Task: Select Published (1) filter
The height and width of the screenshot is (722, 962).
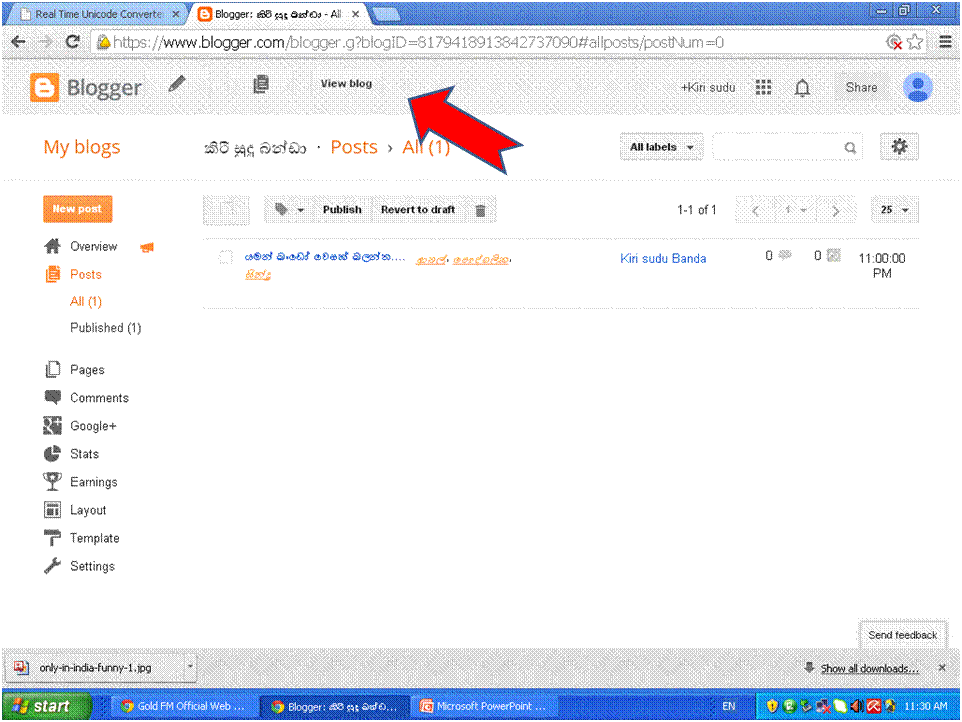Action: coord(106,328)
